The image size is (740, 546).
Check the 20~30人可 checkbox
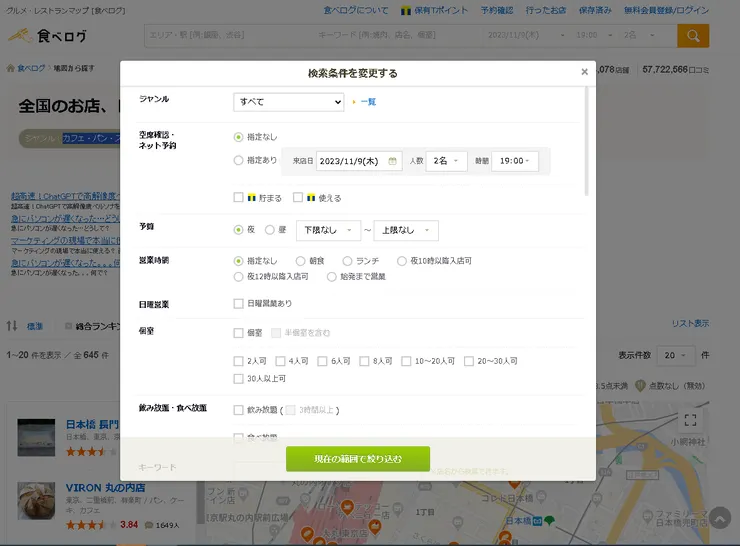469,361
